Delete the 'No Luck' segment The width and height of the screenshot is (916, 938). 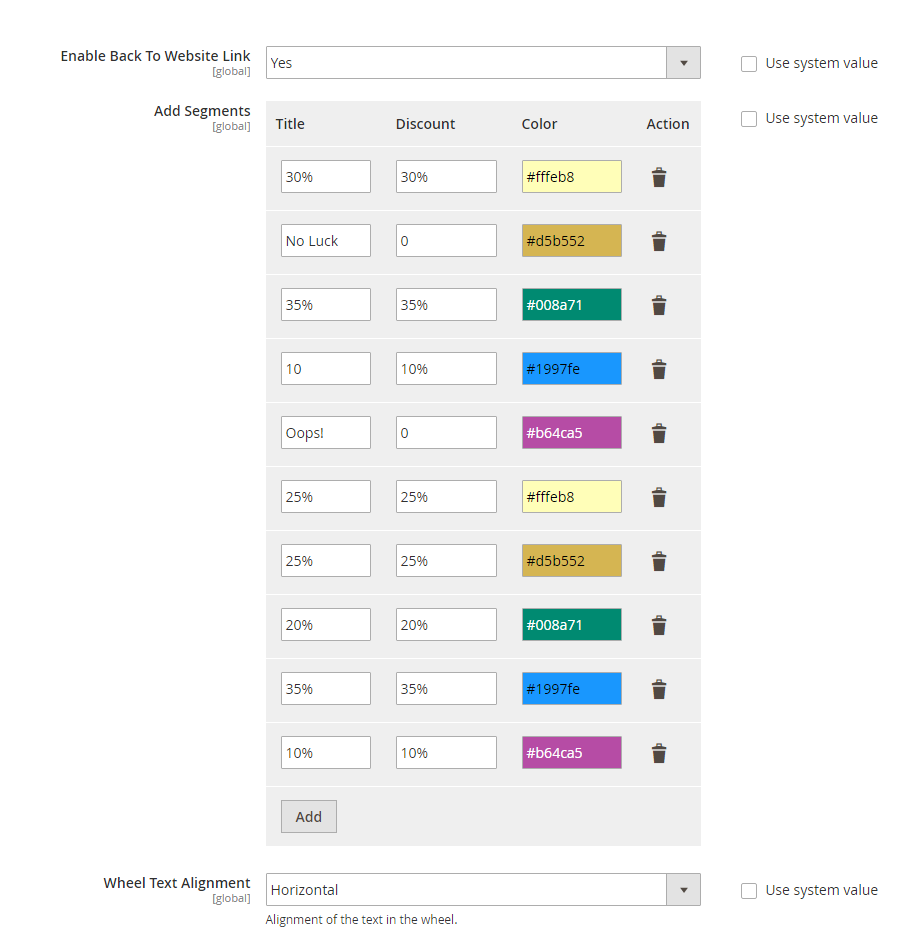(658, 241)
